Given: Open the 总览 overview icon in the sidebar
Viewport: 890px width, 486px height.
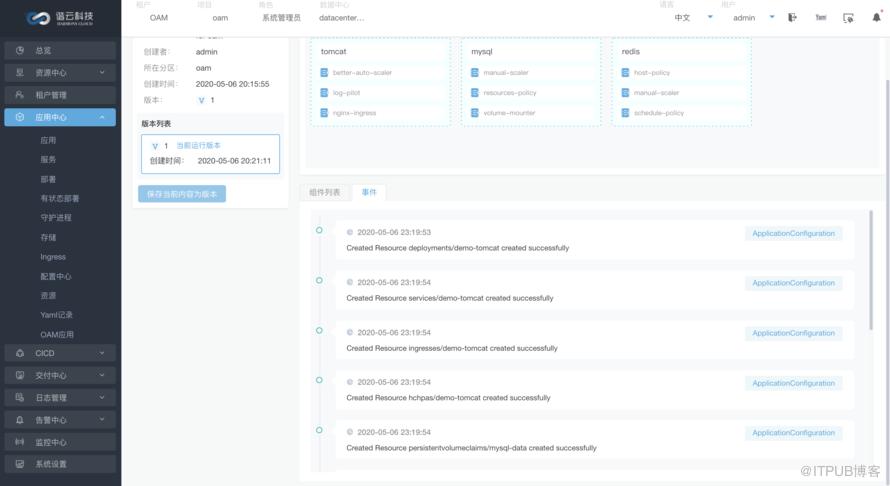Looking at the screenshot, I should [x=20, y=51].
